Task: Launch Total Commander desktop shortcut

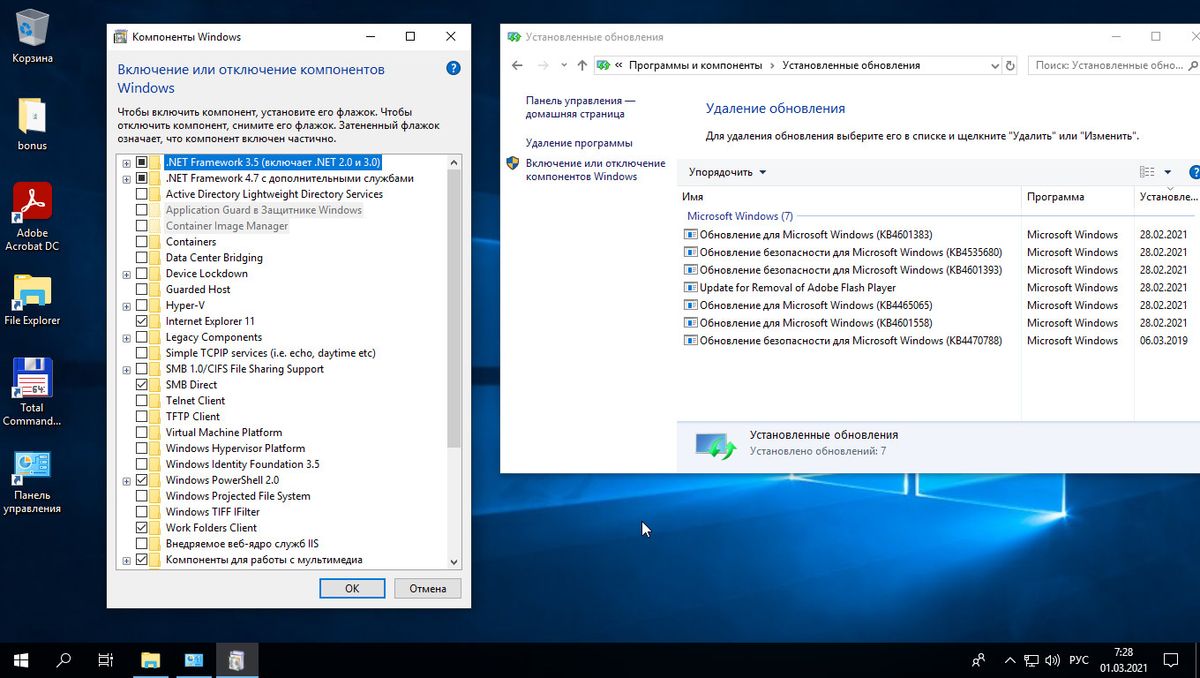Action: [32, 391]
